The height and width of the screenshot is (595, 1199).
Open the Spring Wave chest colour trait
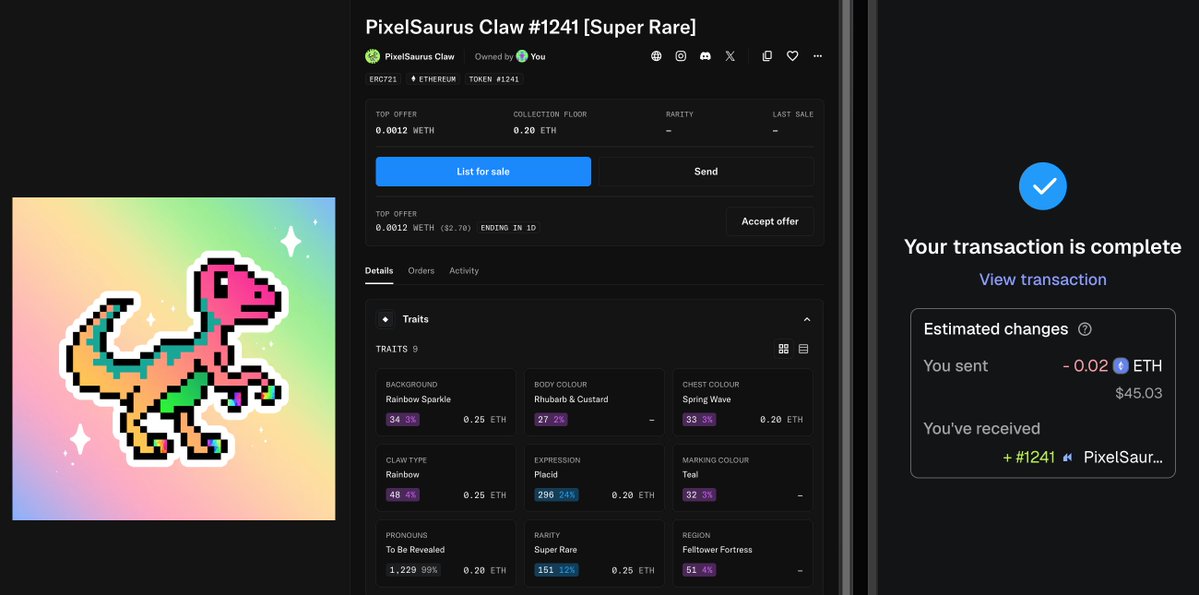point(742,402)
